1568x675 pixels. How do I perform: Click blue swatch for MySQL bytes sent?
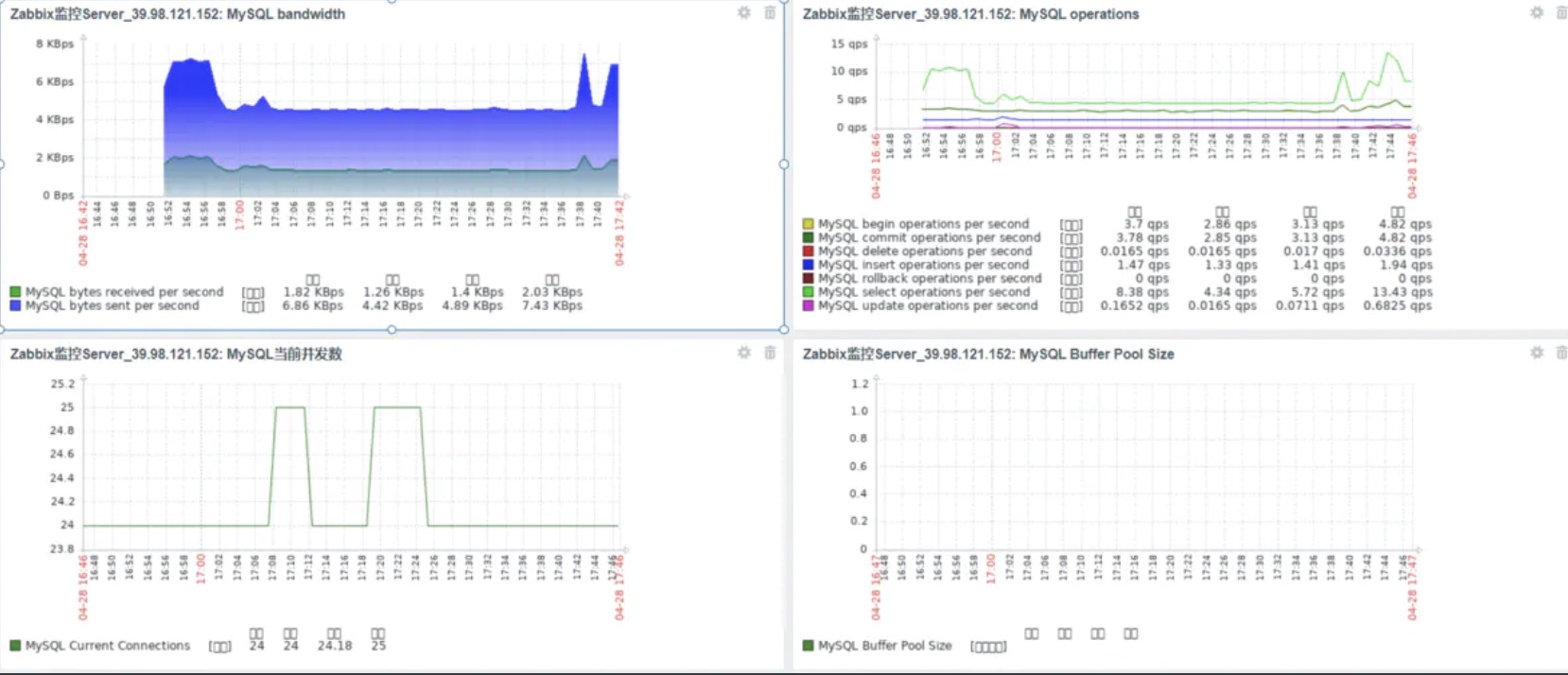tap(15, 305)
